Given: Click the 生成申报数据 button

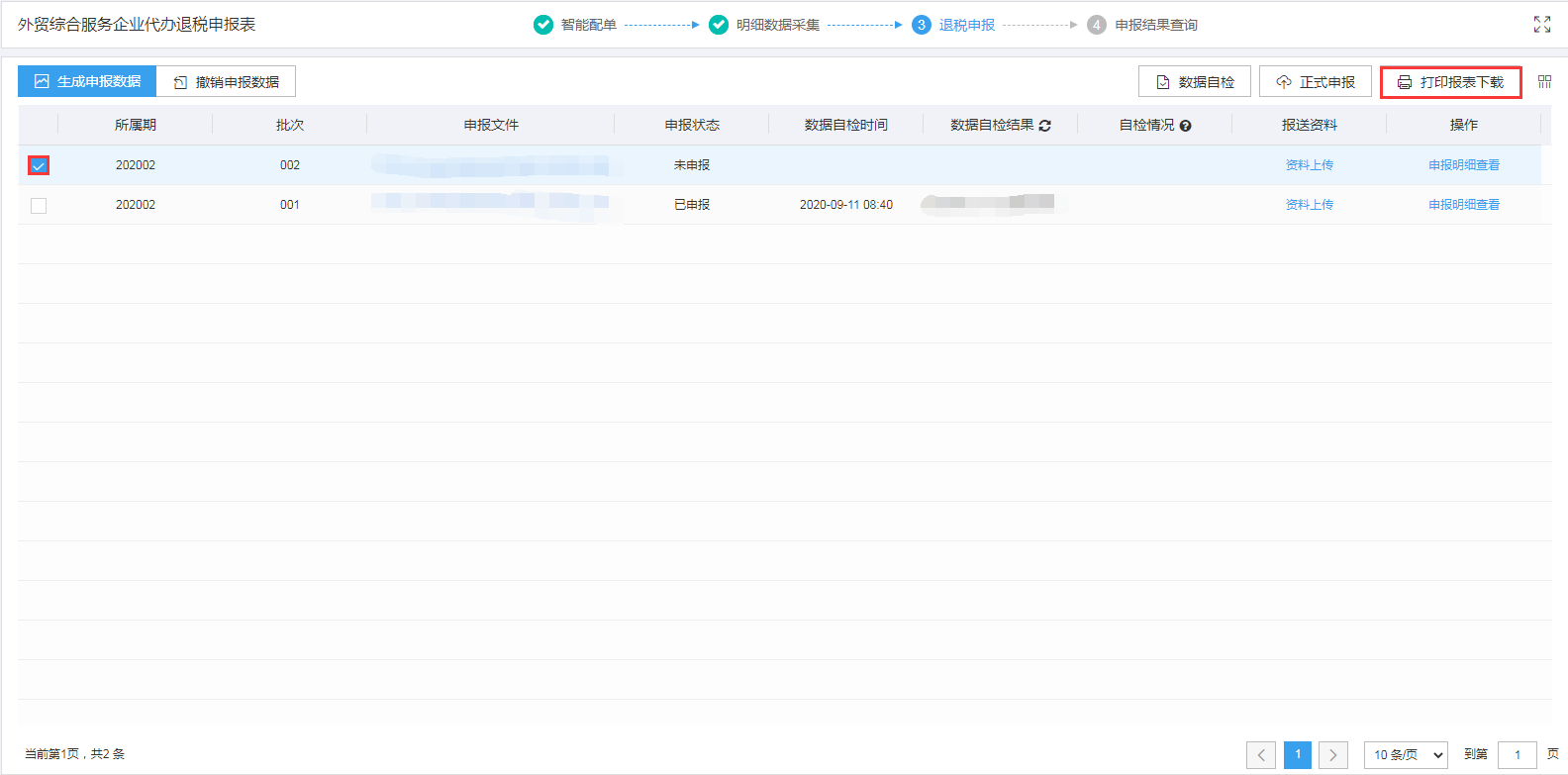Looking at the screenshot, I should tap(87, 81).
